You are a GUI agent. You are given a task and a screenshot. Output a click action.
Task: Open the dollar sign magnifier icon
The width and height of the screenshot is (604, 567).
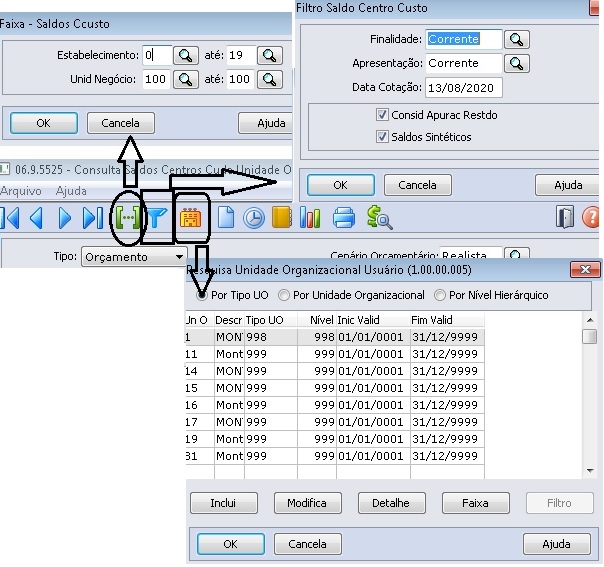(379, 218)
